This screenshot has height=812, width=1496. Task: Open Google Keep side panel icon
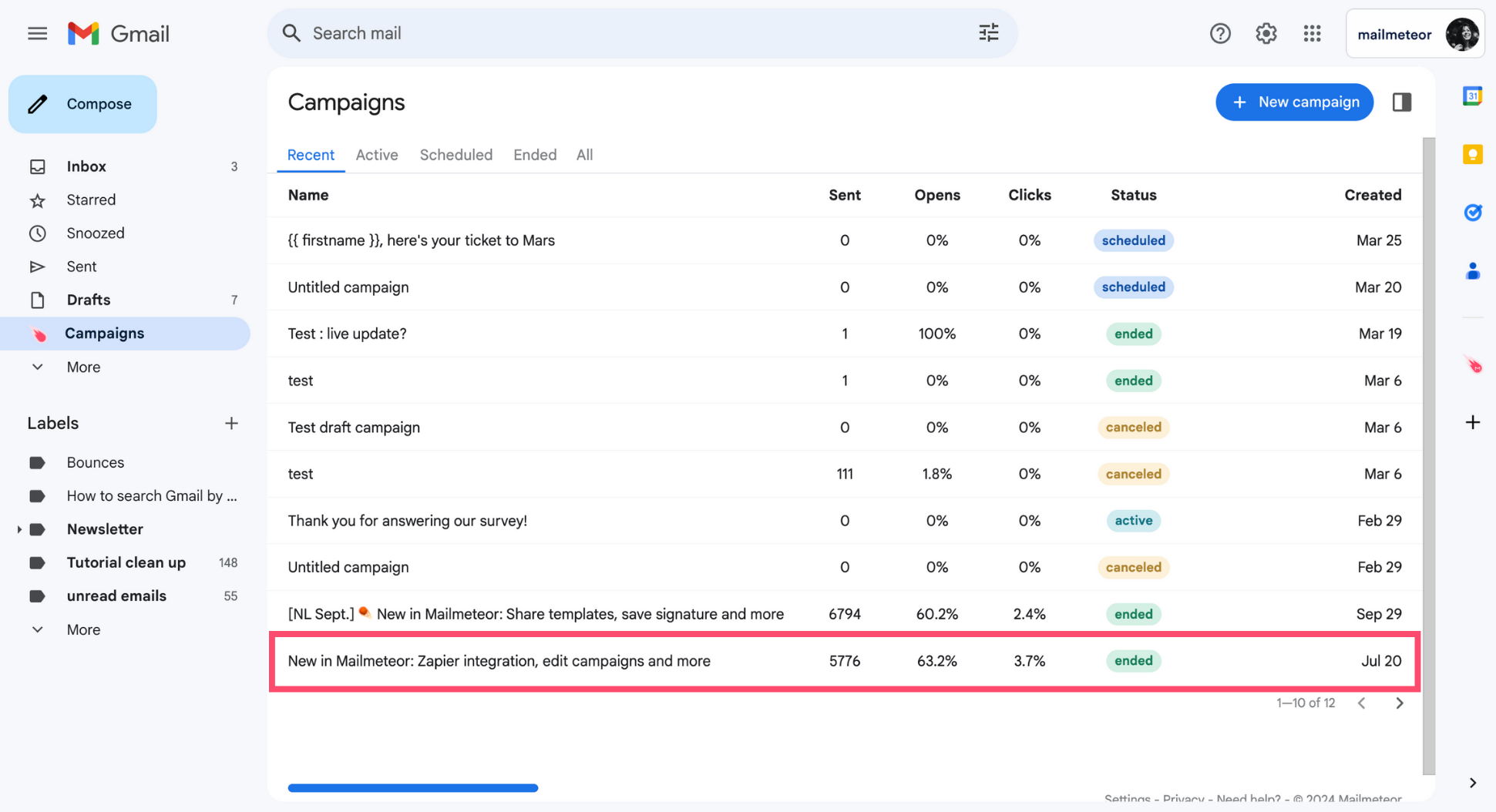pos(1472,154)
